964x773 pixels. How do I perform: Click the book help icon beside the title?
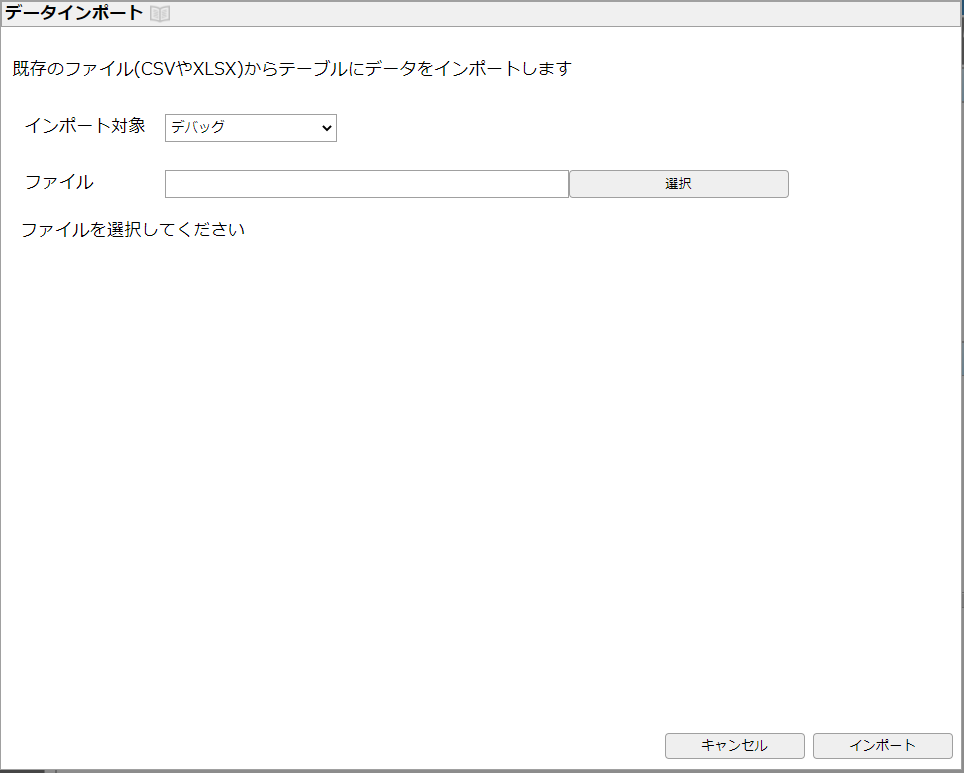[x=160, y=13]
